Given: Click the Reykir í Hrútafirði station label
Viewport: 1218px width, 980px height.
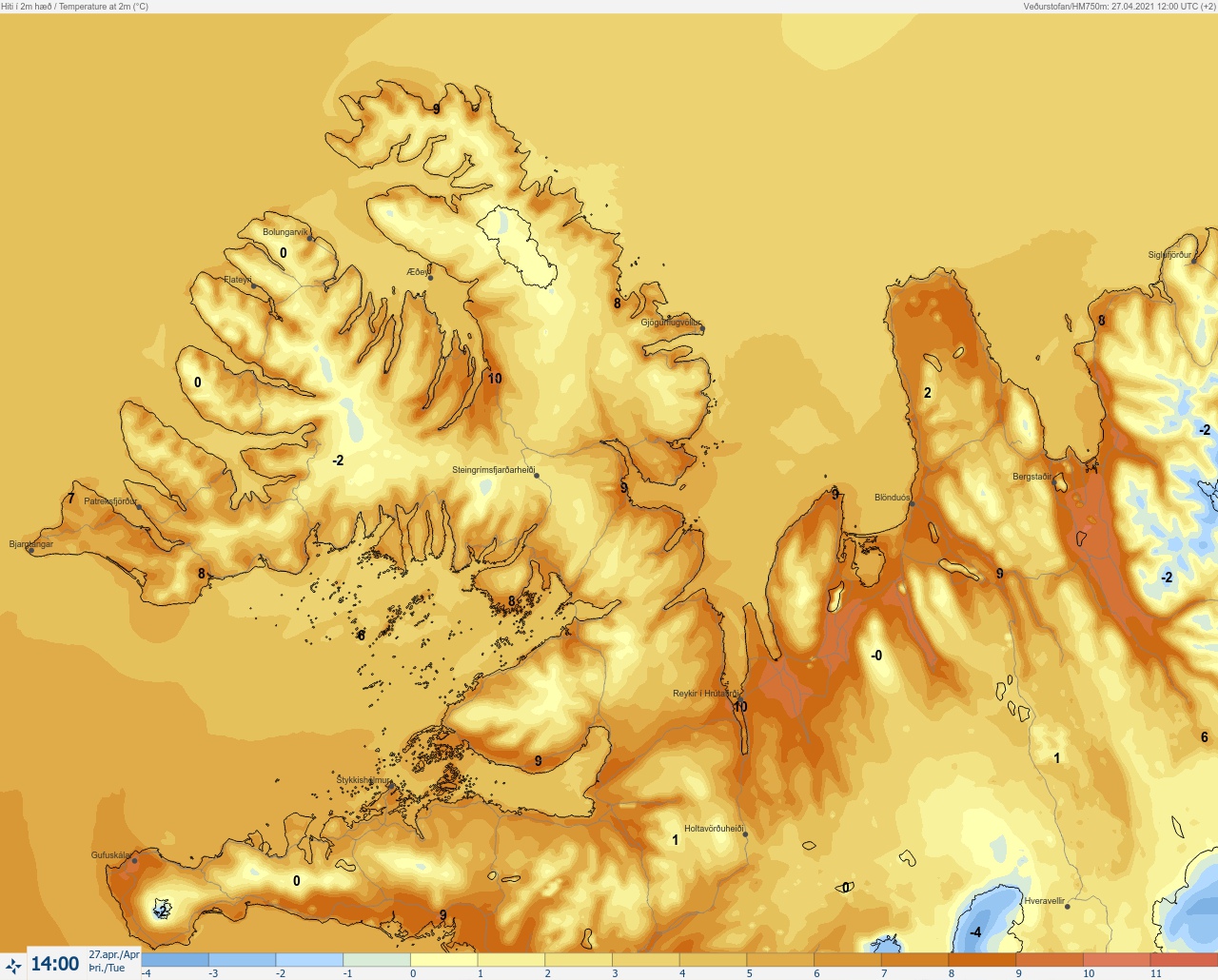Looking at the screenshot, I should [x=706, y=694].
